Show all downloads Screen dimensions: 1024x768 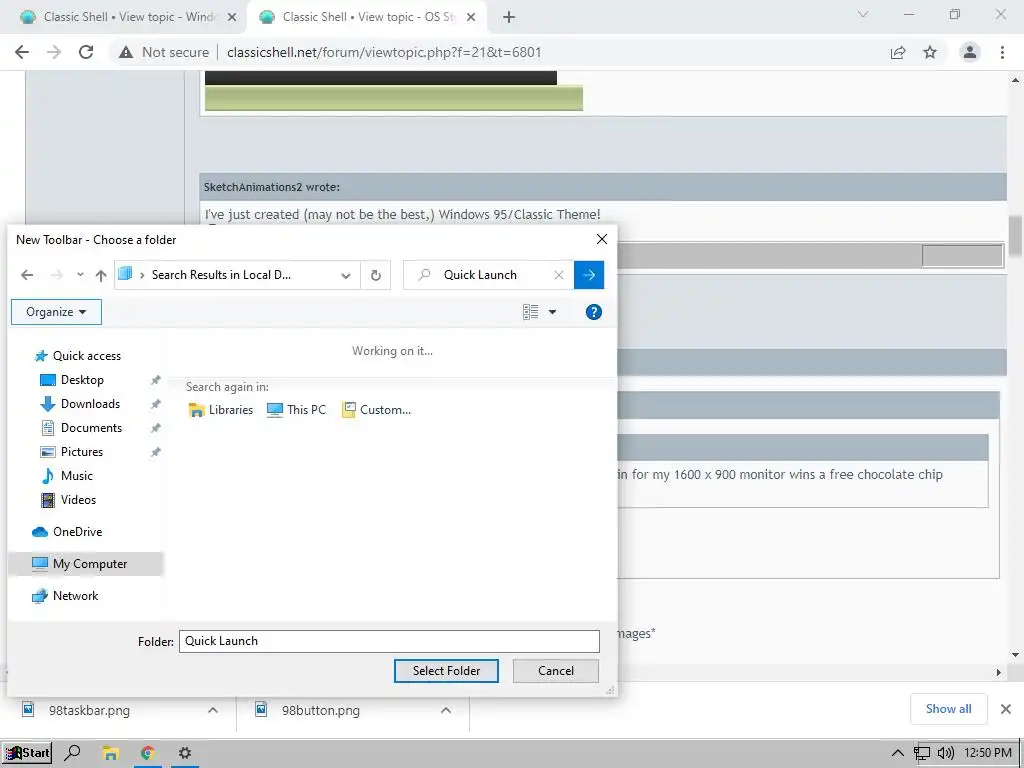click(x=948, y=709)
